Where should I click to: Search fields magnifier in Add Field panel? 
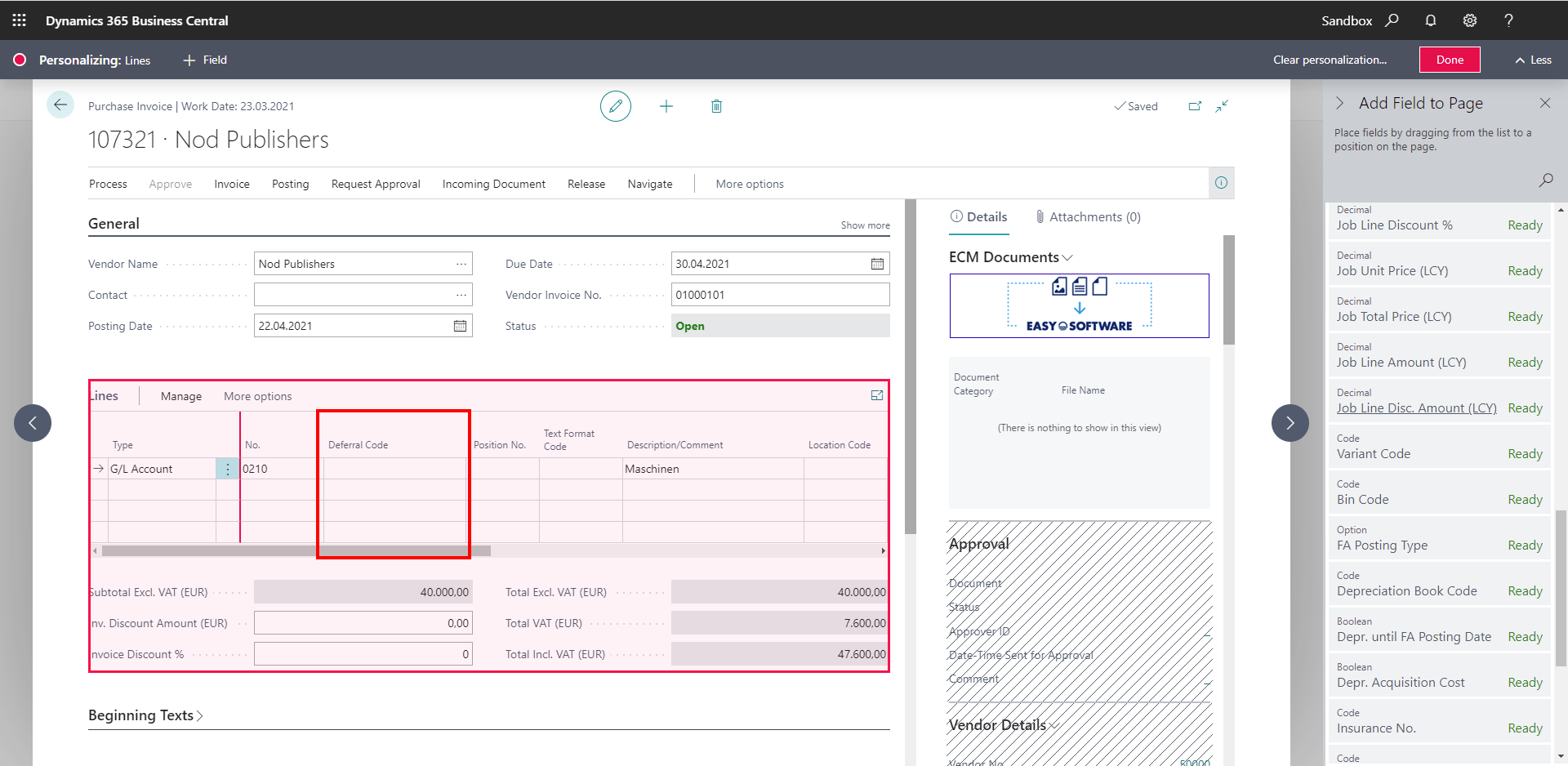pos(1546,180)
